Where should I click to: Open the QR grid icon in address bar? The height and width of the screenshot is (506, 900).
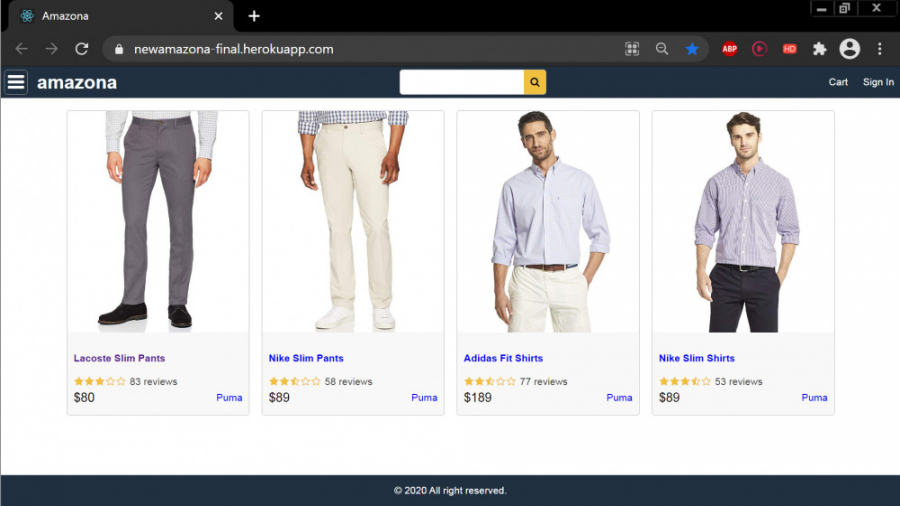pos(632,49)
